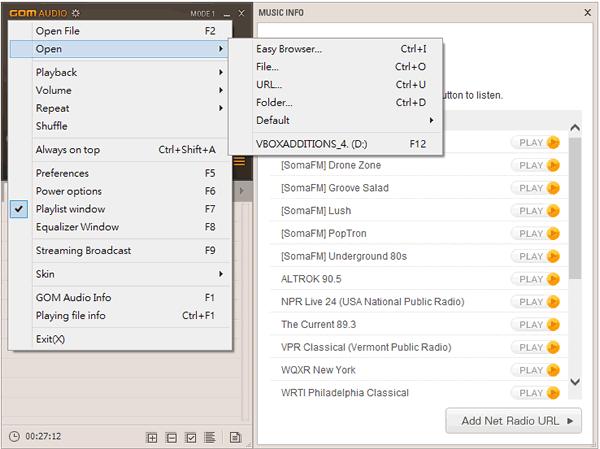Play WQXR New York station

coord(535,370)
